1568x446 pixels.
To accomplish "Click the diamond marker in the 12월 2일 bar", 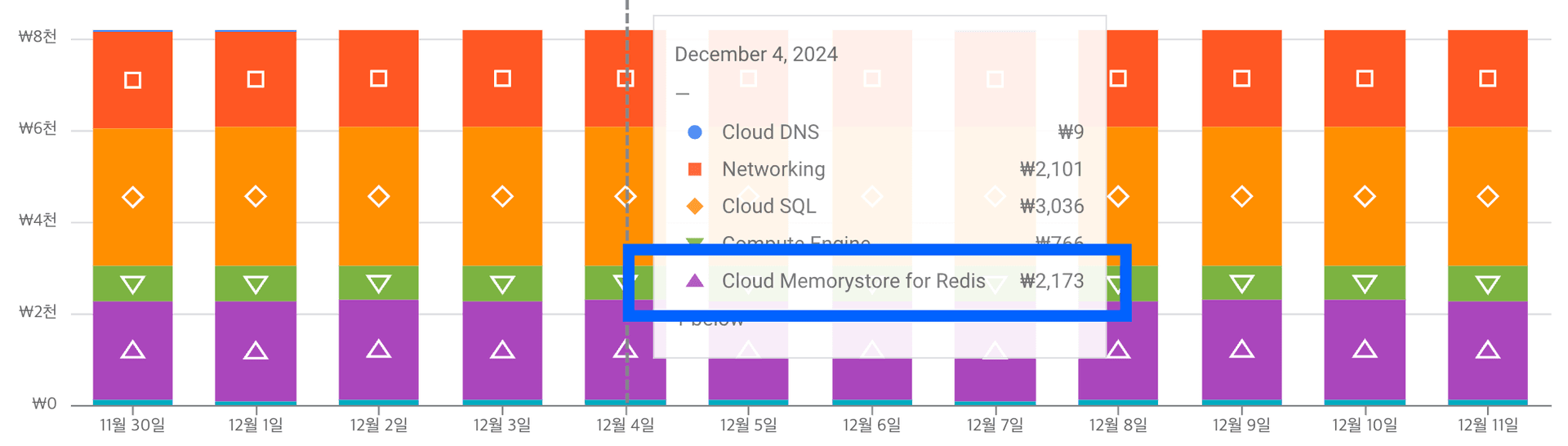I will pyautogui.click(x=378, y=197).
